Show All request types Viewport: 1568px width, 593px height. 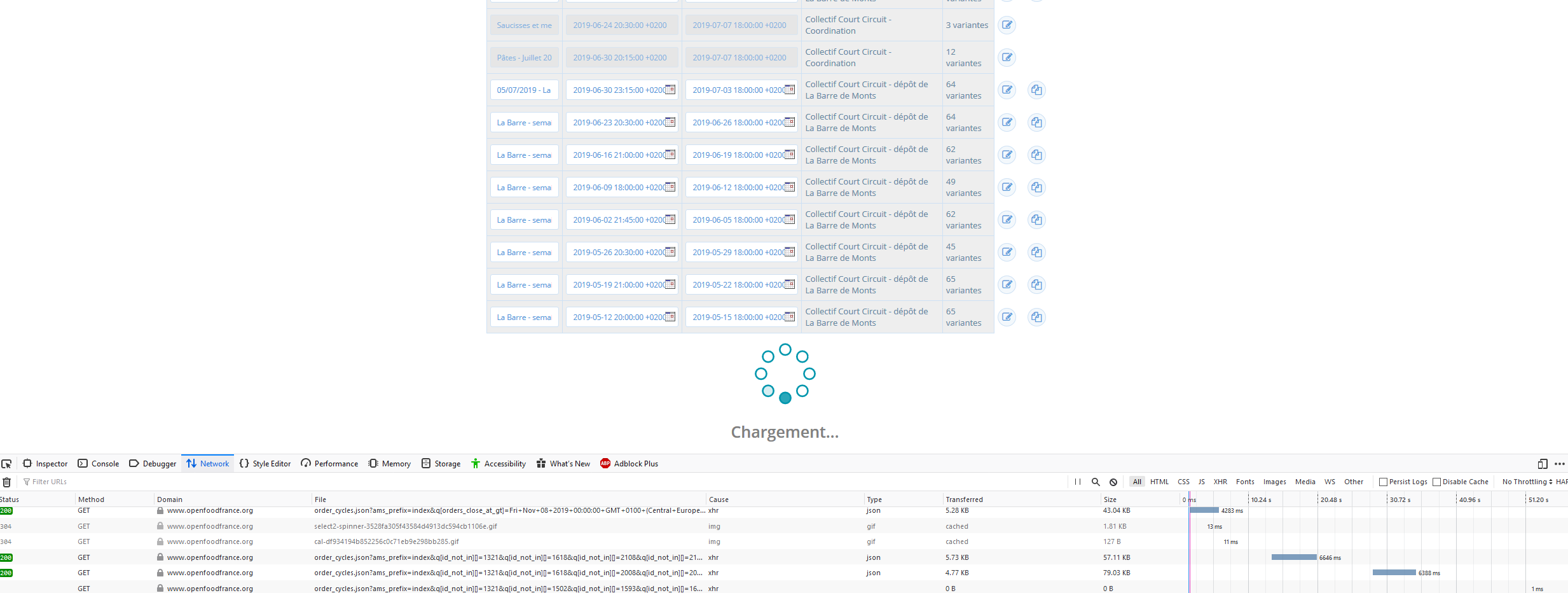click(x=1137, y=482)
